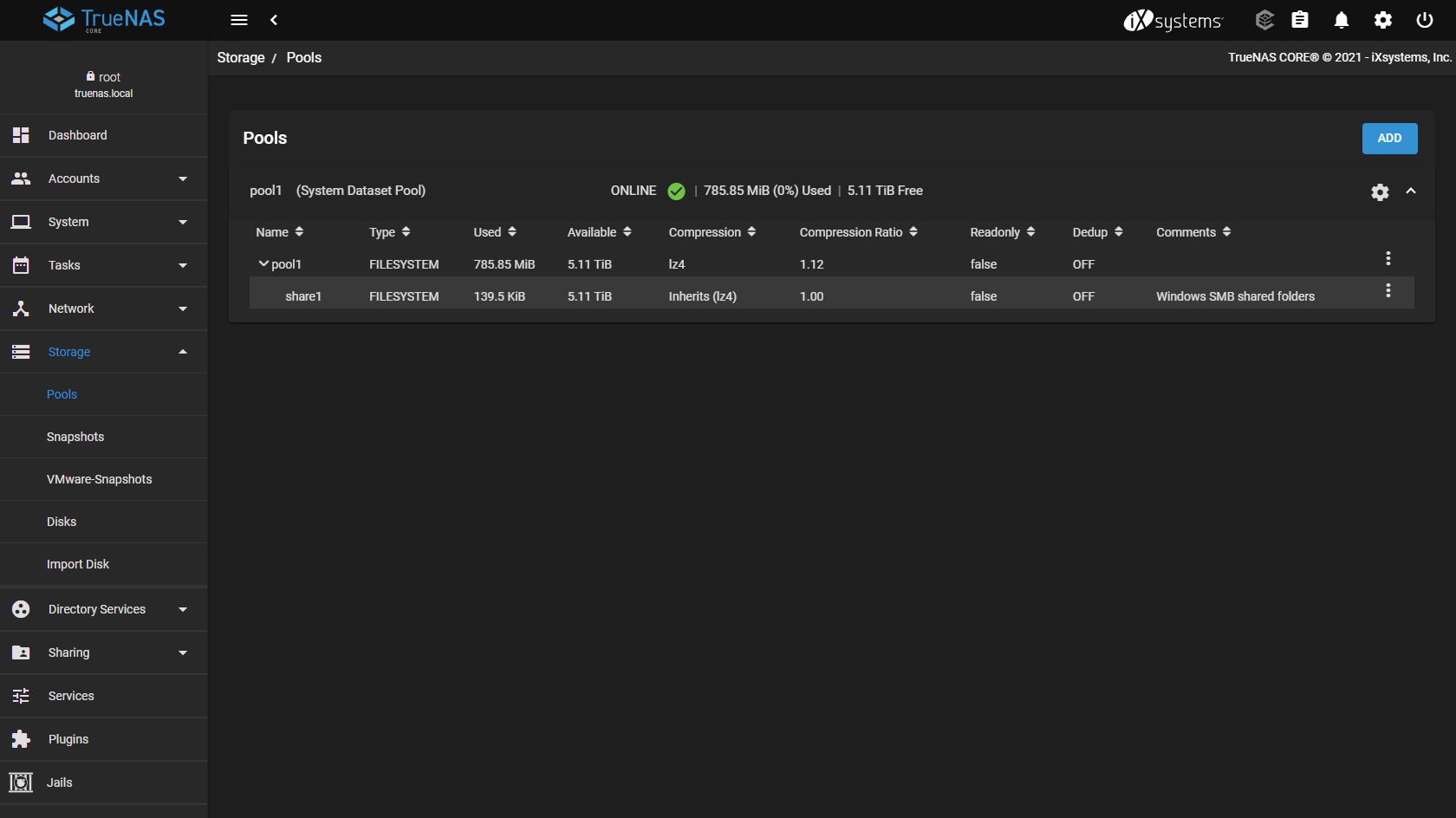The image size is (1456, 818).
Task: Click the System sidebar icon
Action: point(21,222)
